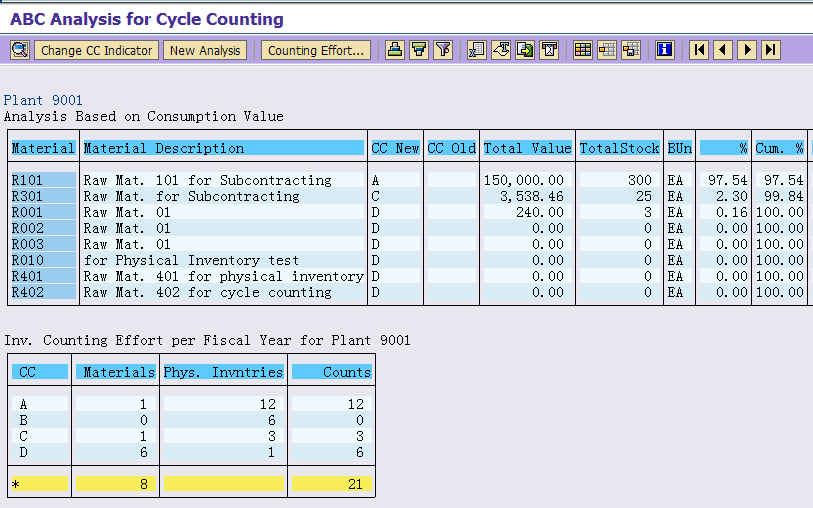Jump to first page
This screenshot has height=508, width=813.
[699, 50]
